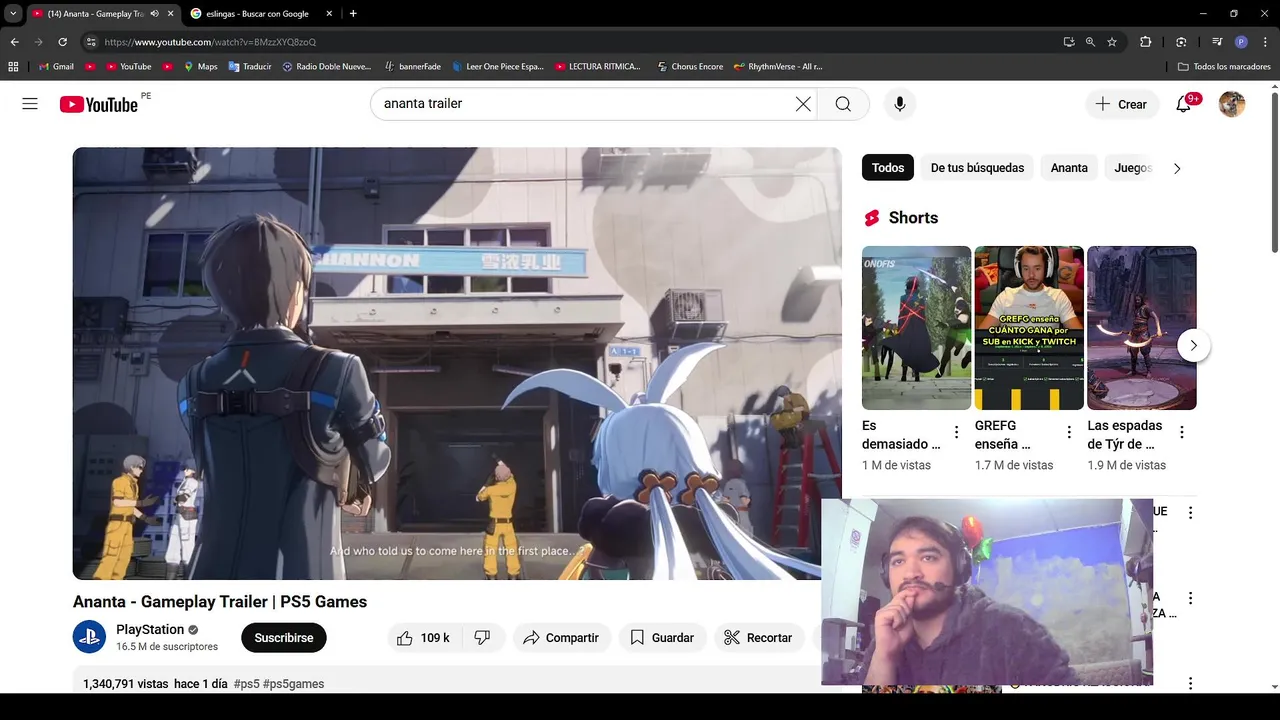Viewport: 1280px width, 720px height.
Task: Share video with Compartir button
Action: (x=561, y=638)
